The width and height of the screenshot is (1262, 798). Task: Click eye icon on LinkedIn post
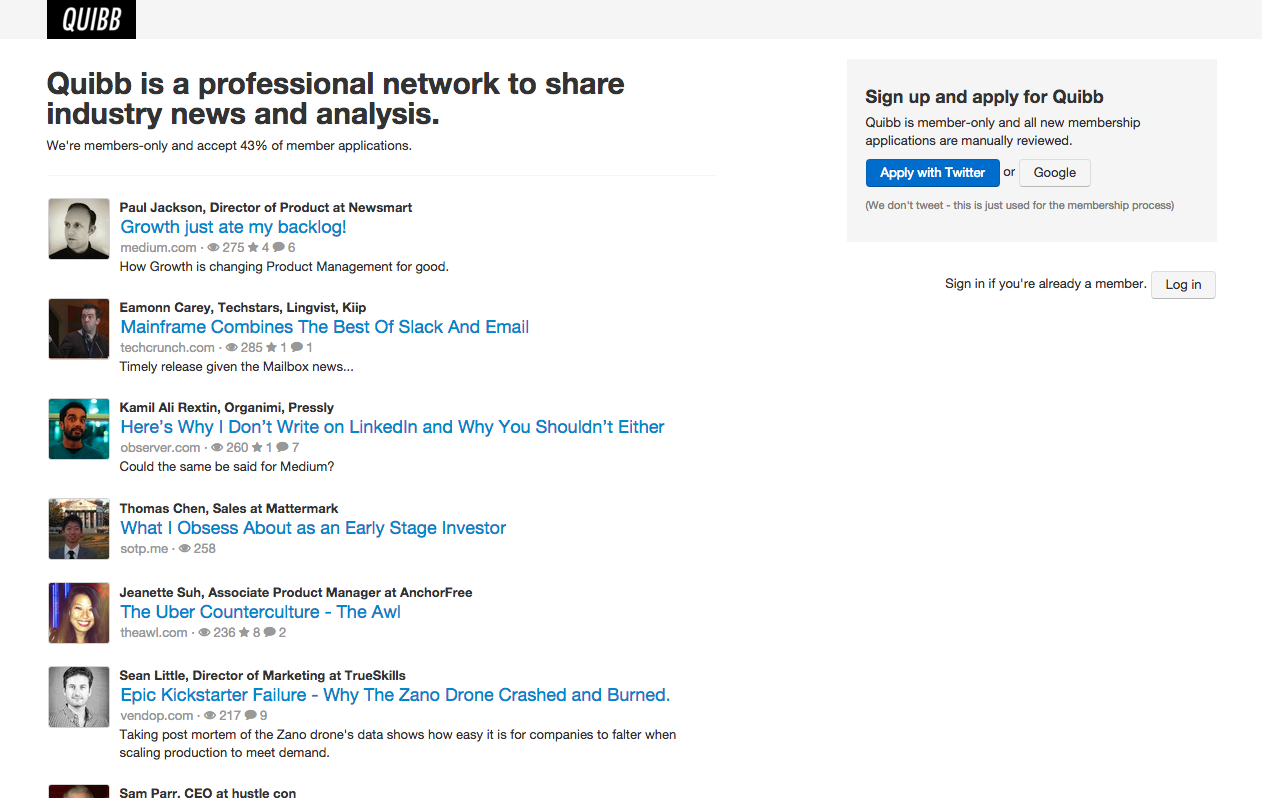(x=217, y=447)
